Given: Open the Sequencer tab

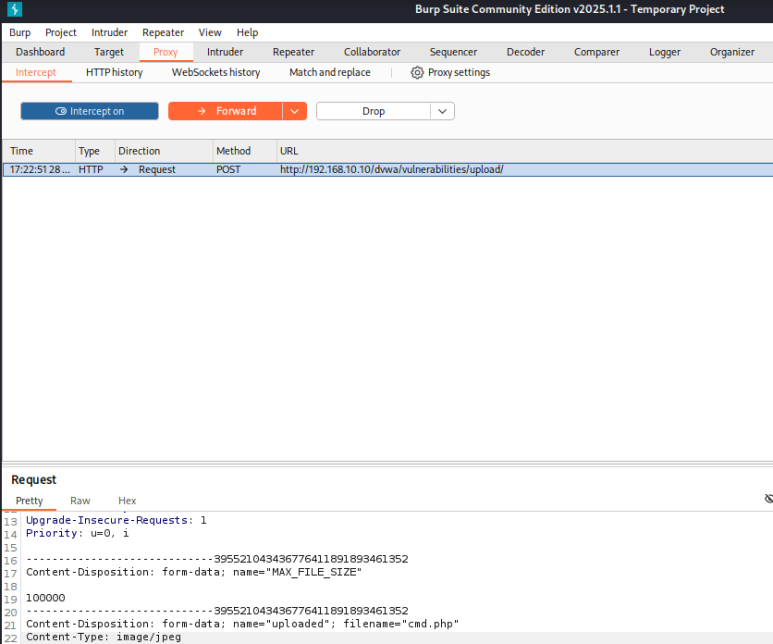Looking at the screenshot, I should tap(453, 52).
